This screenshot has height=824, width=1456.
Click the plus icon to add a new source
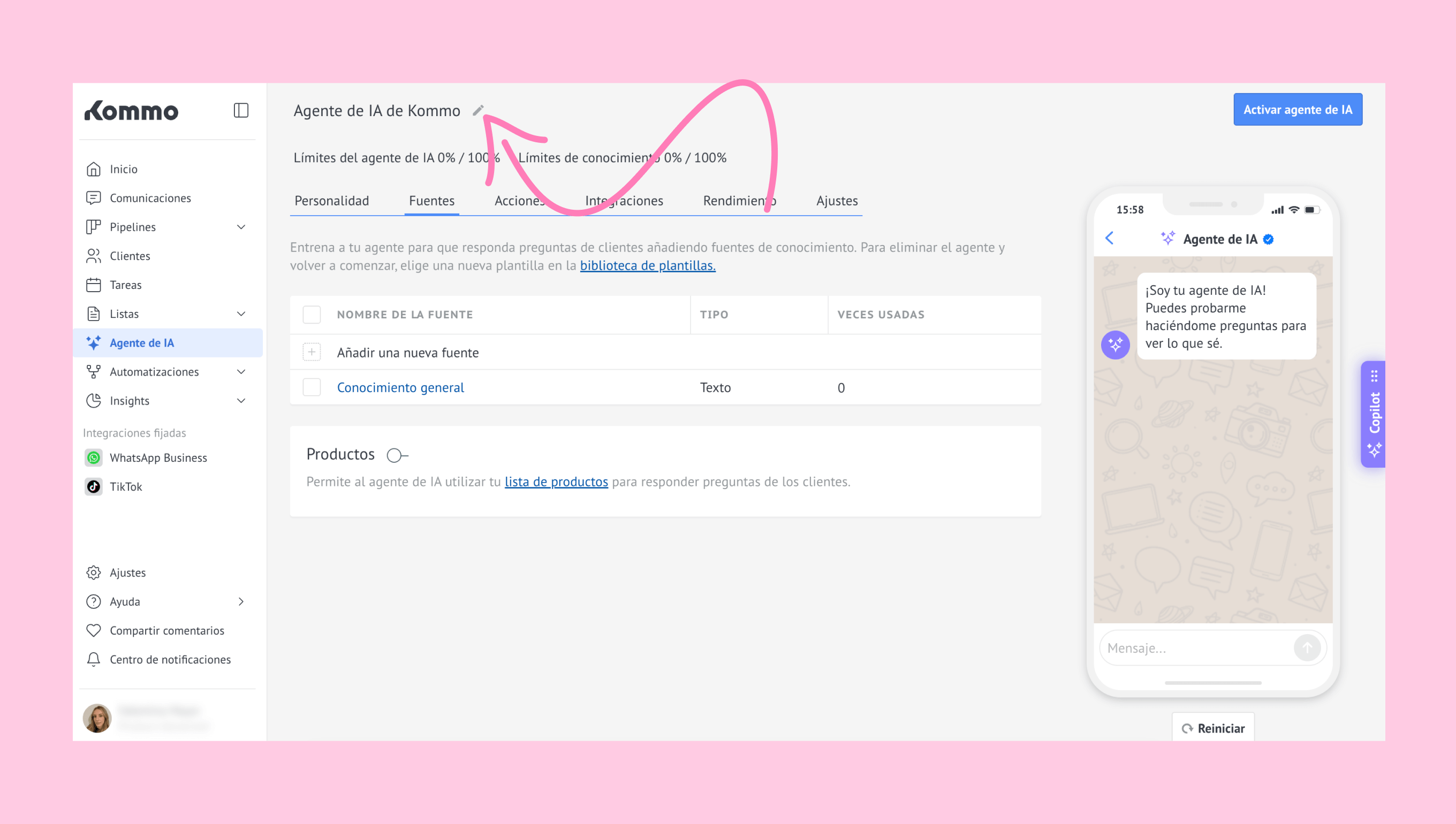[312, 352]
